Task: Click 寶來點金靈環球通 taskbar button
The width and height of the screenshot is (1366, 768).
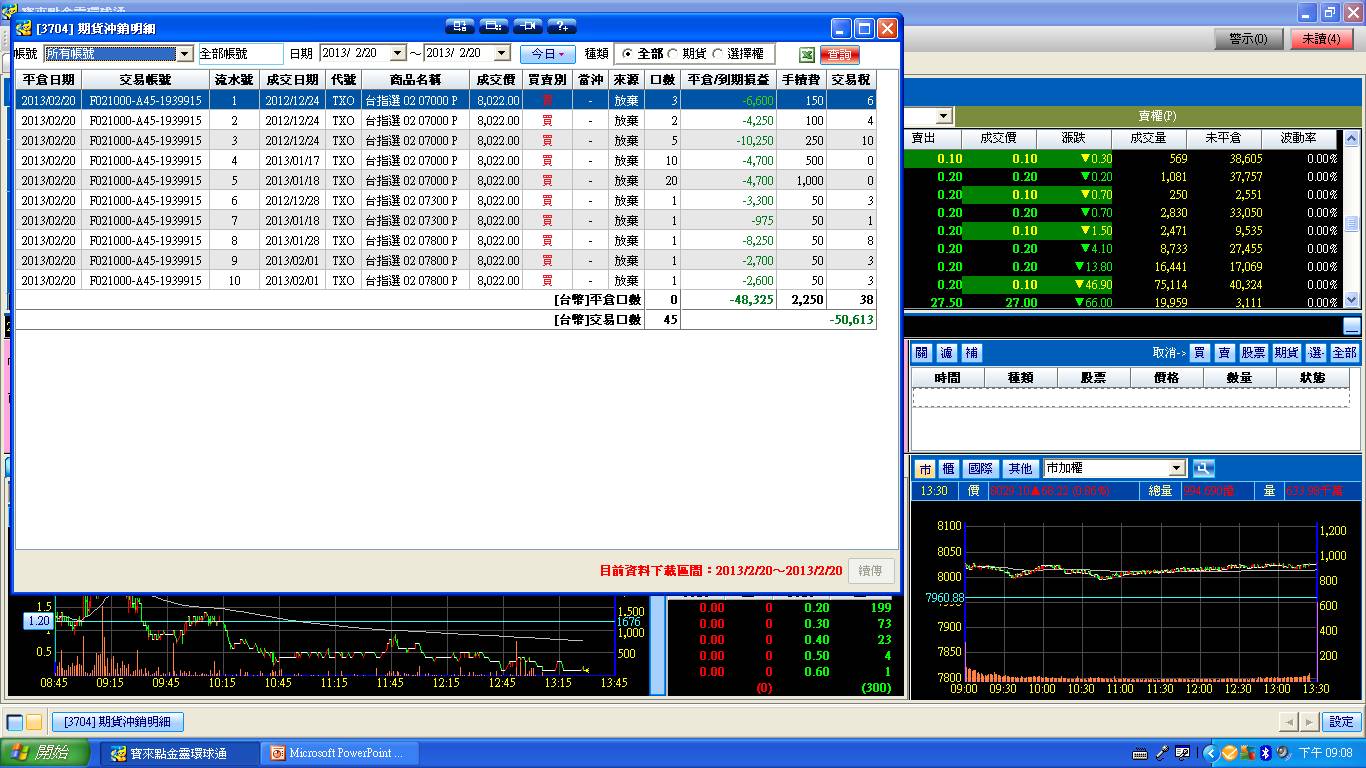Action: (178, 753)
